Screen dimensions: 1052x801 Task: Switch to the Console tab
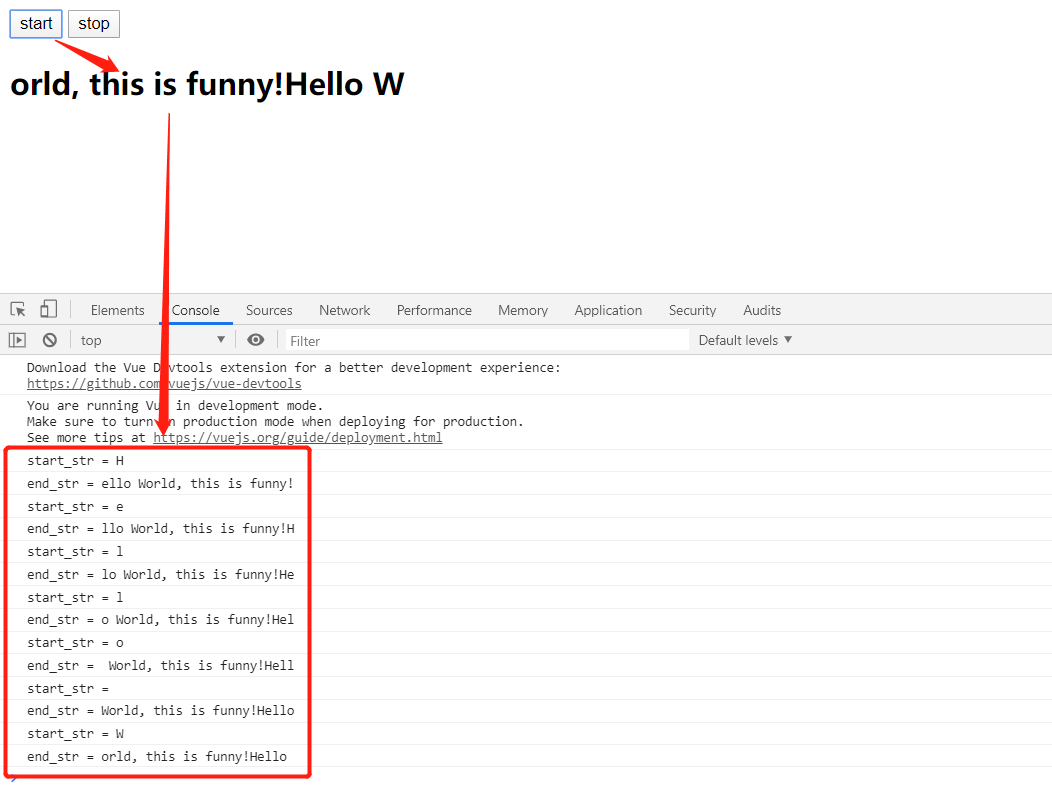[x=195, y=310]
